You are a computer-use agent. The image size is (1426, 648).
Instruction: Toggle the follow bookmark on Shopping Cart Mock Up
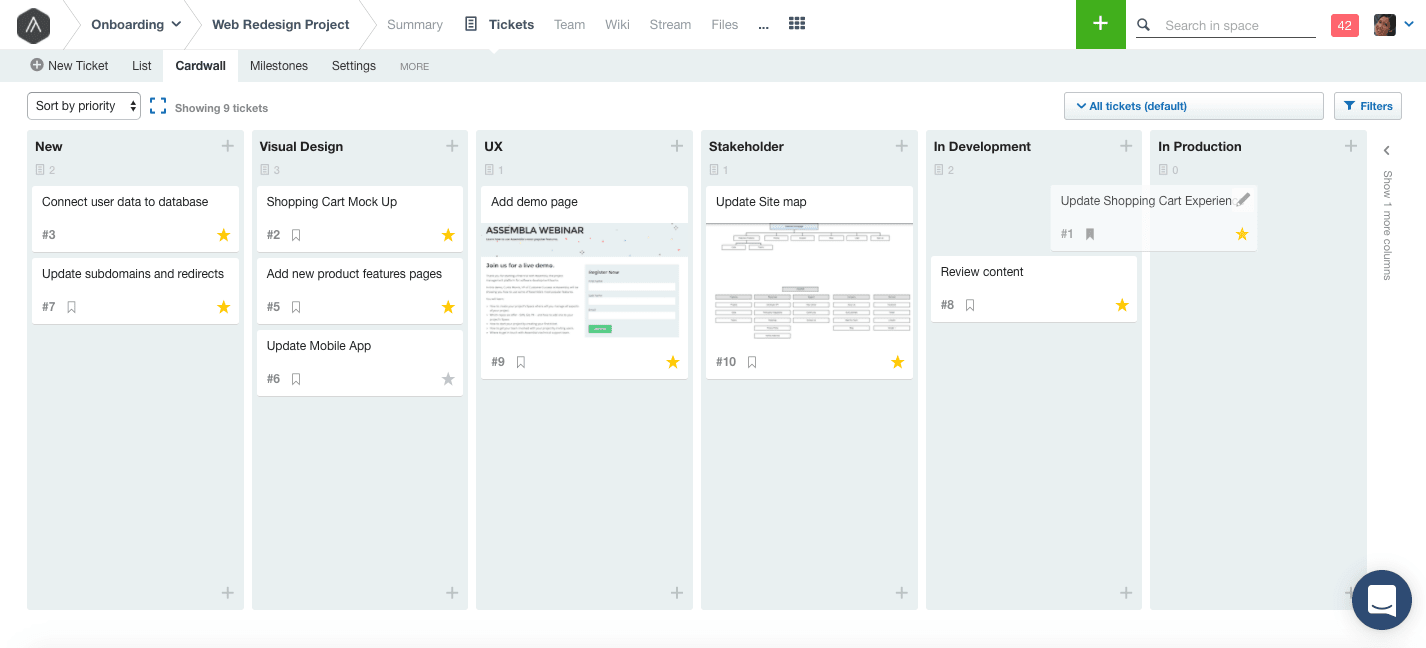click(296, 234)
